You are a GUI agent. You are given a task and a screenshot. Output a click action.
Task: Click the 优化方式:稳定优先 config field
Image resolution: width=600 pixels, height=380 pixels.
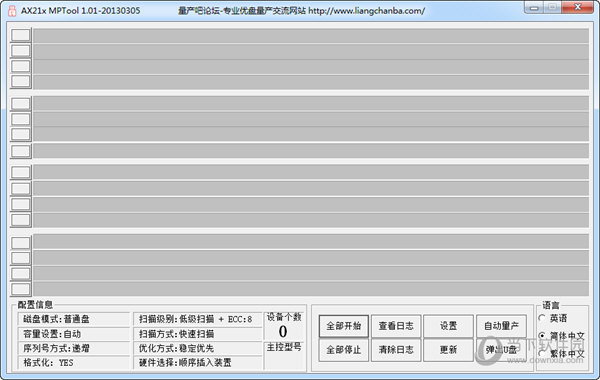[197, 348]
